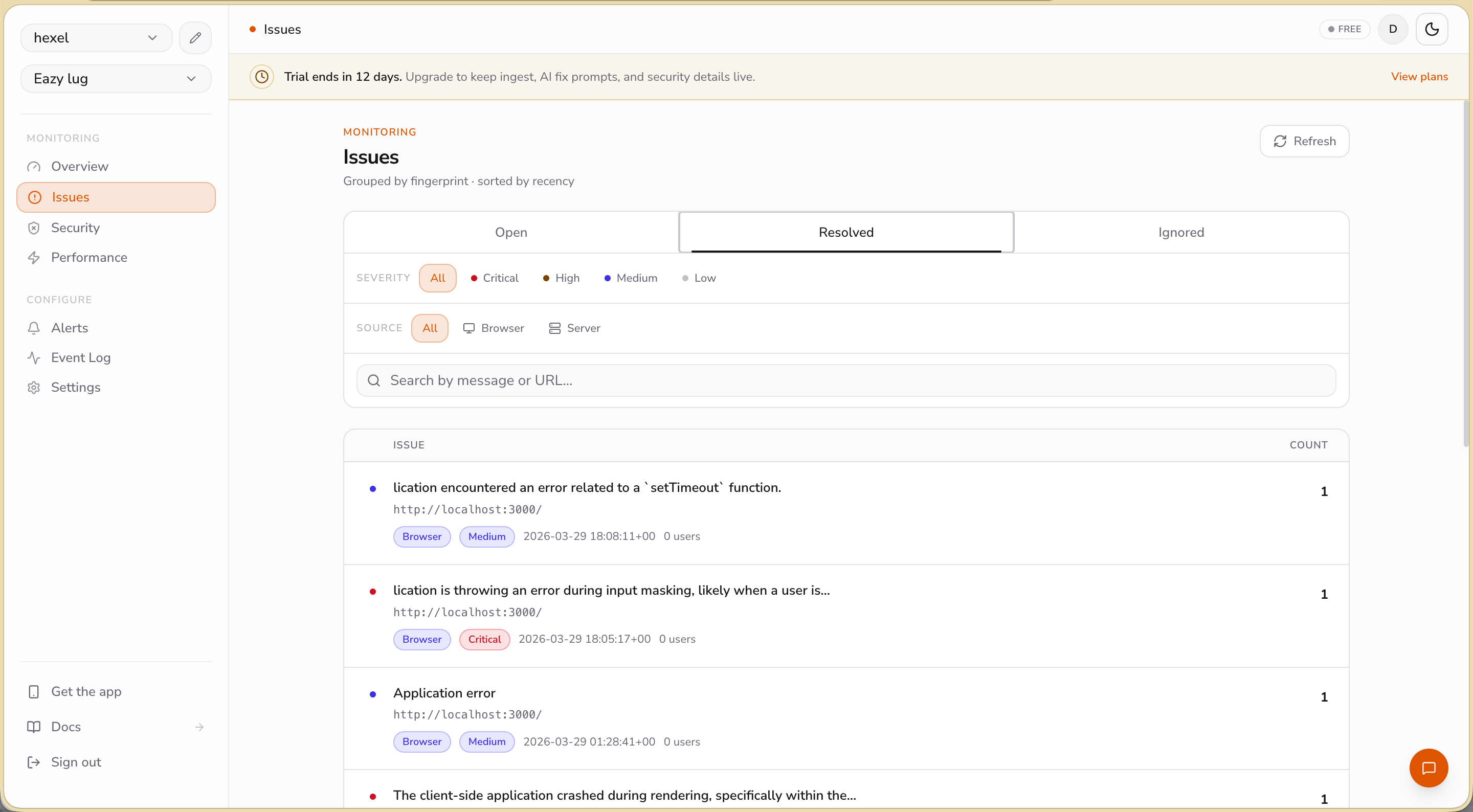Image resolution: width=1473 pixels, height=812 pixels.
Task: Open View plans for upgrade
Action: pyautogui.click(x=1419, y=76)
